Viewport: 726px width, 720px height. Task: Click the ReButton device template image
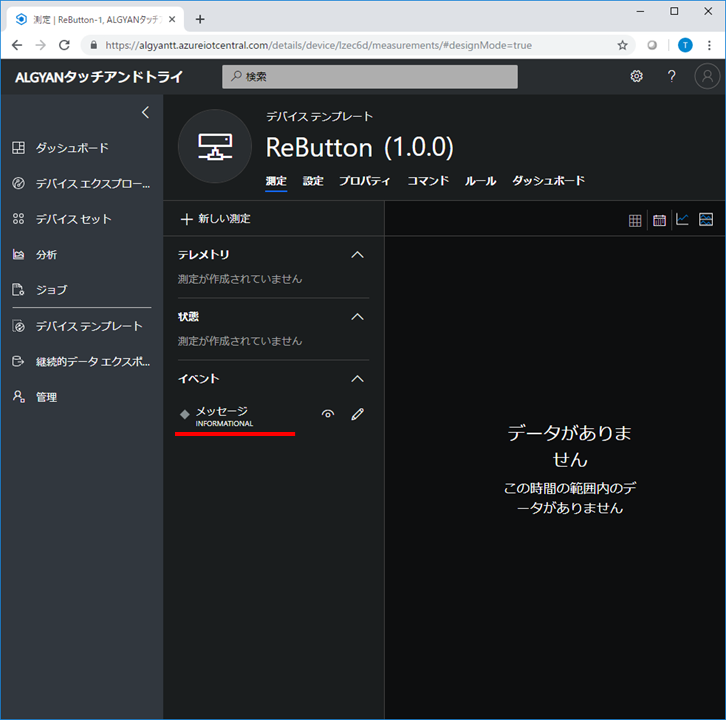pos(215,146)
